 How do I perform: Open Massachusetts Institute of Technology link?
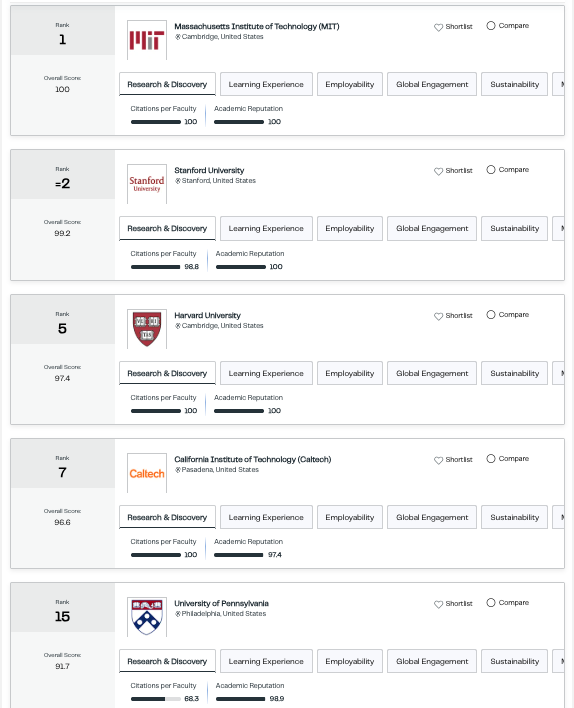257,26
